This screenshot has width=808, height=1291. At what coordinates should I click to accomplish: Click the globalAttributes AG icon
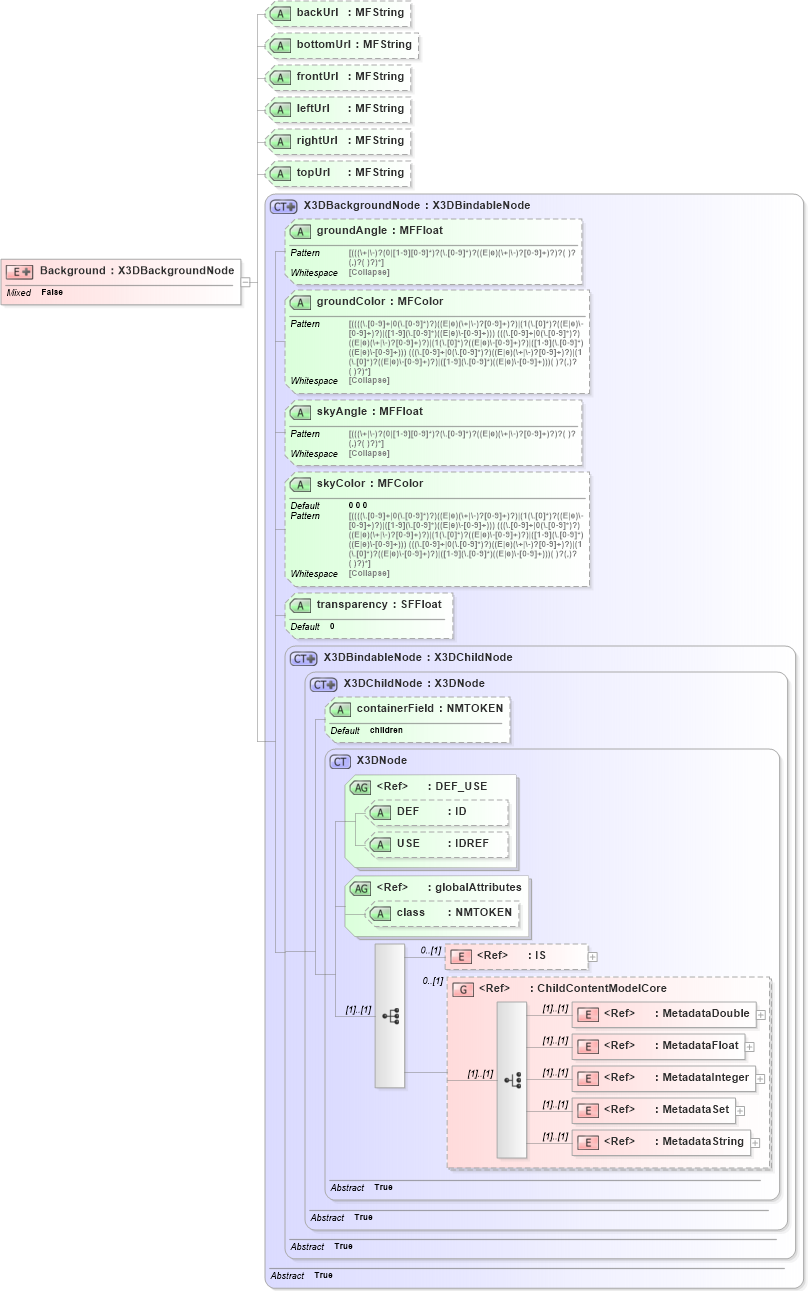361,888
